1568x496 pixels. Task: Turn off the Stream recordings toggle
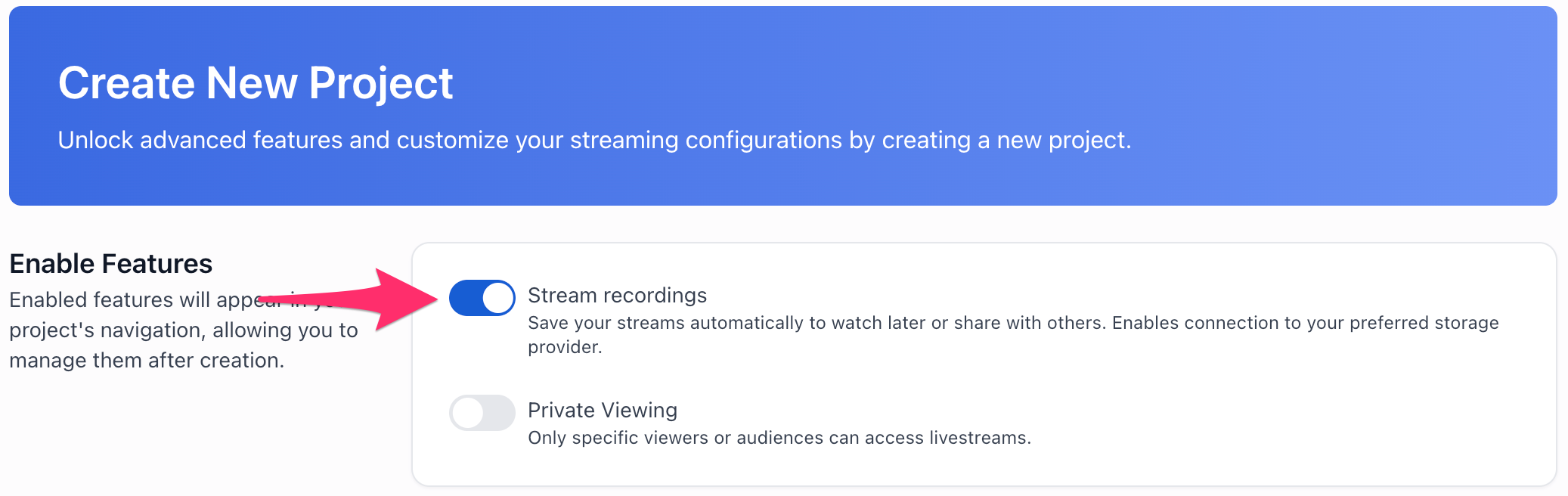482,298
